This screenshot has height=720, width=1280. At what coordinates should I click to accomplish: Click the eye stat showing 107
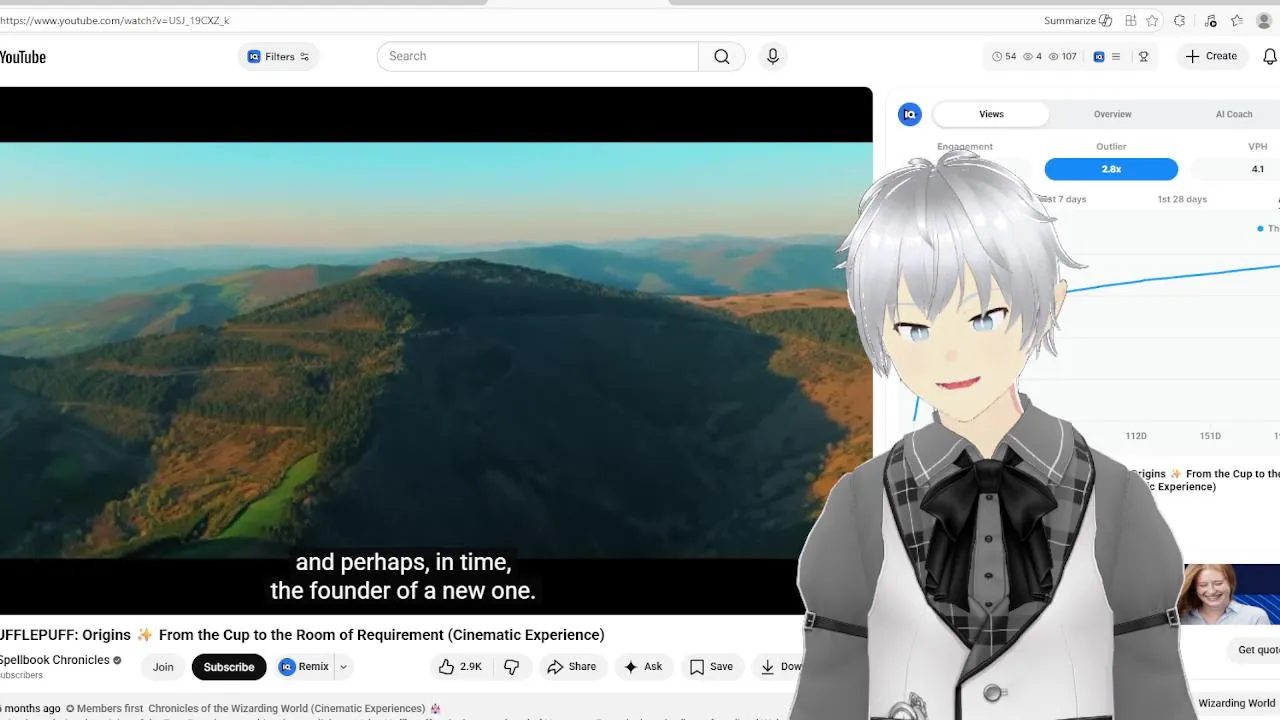pos(1062,56)
